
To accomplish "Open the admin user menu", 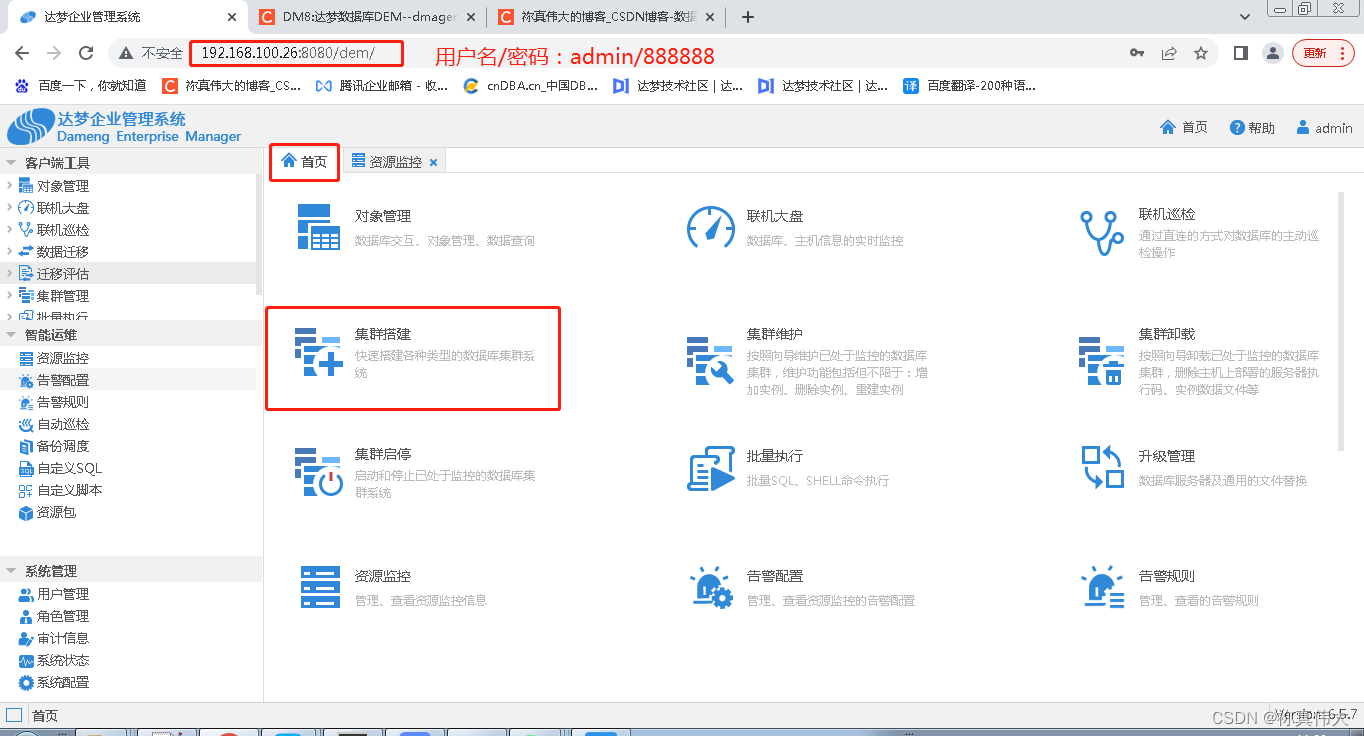I will [x=1324, y=127].
